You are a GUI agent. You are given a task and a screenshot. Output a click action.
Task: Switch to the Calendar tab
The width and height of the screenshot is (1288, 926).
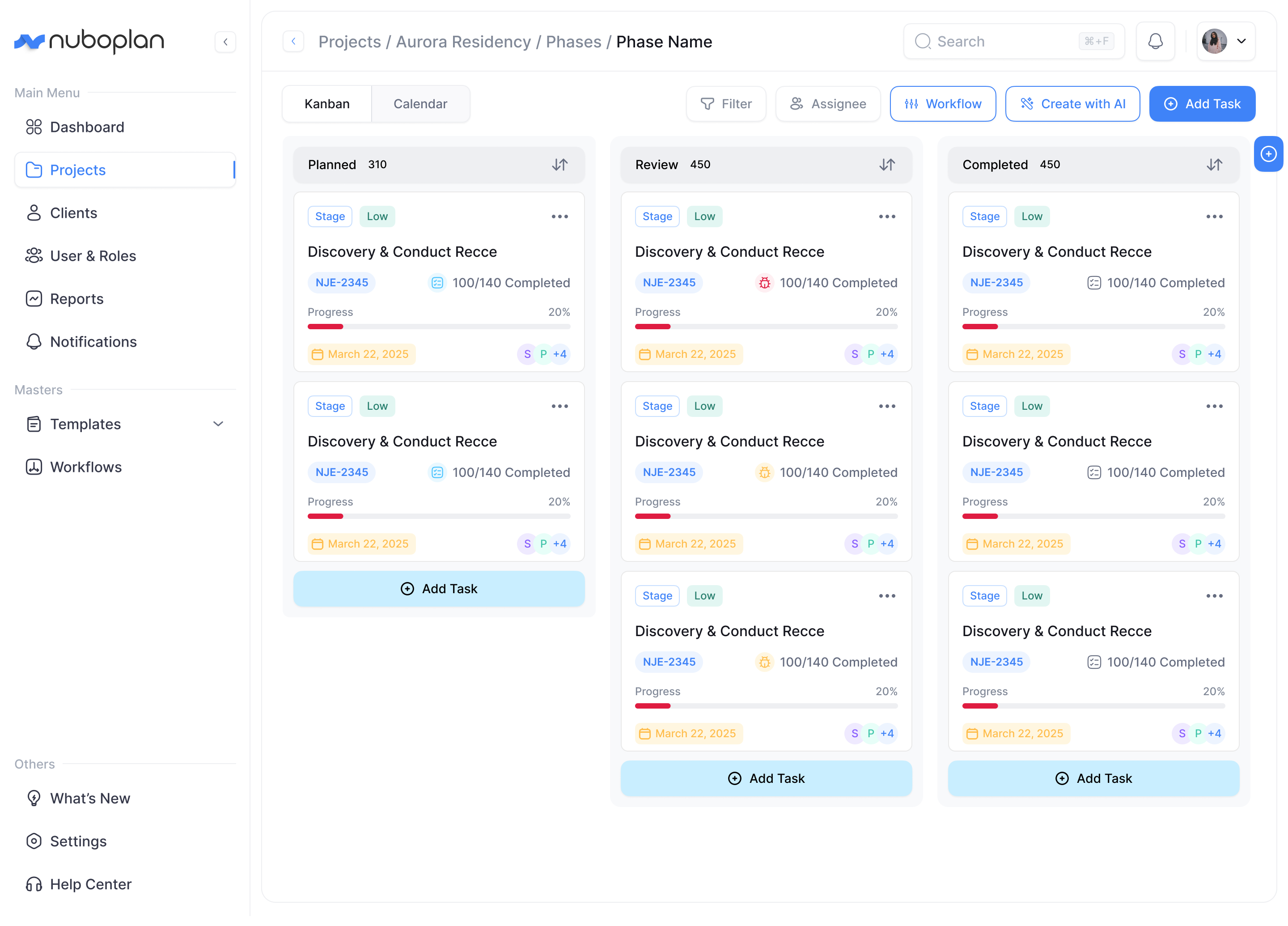pyautogui.click(x=419, y=104)
